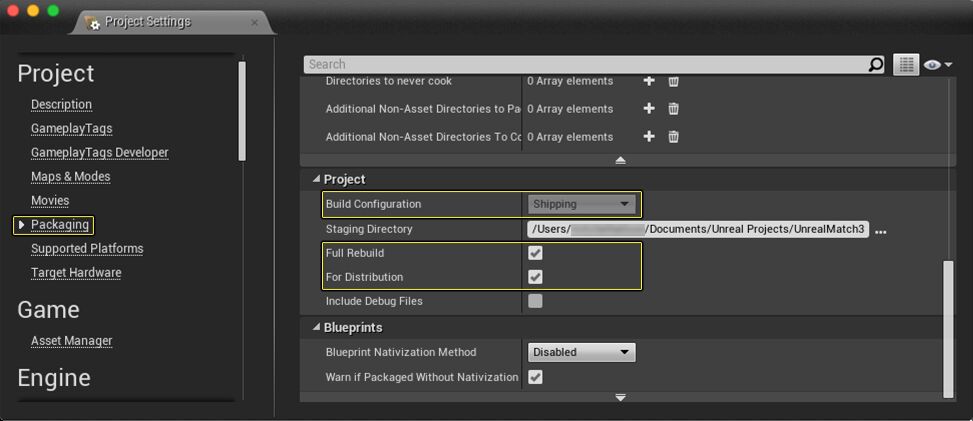Open GameplayTags Developer settings

(99, 152)
